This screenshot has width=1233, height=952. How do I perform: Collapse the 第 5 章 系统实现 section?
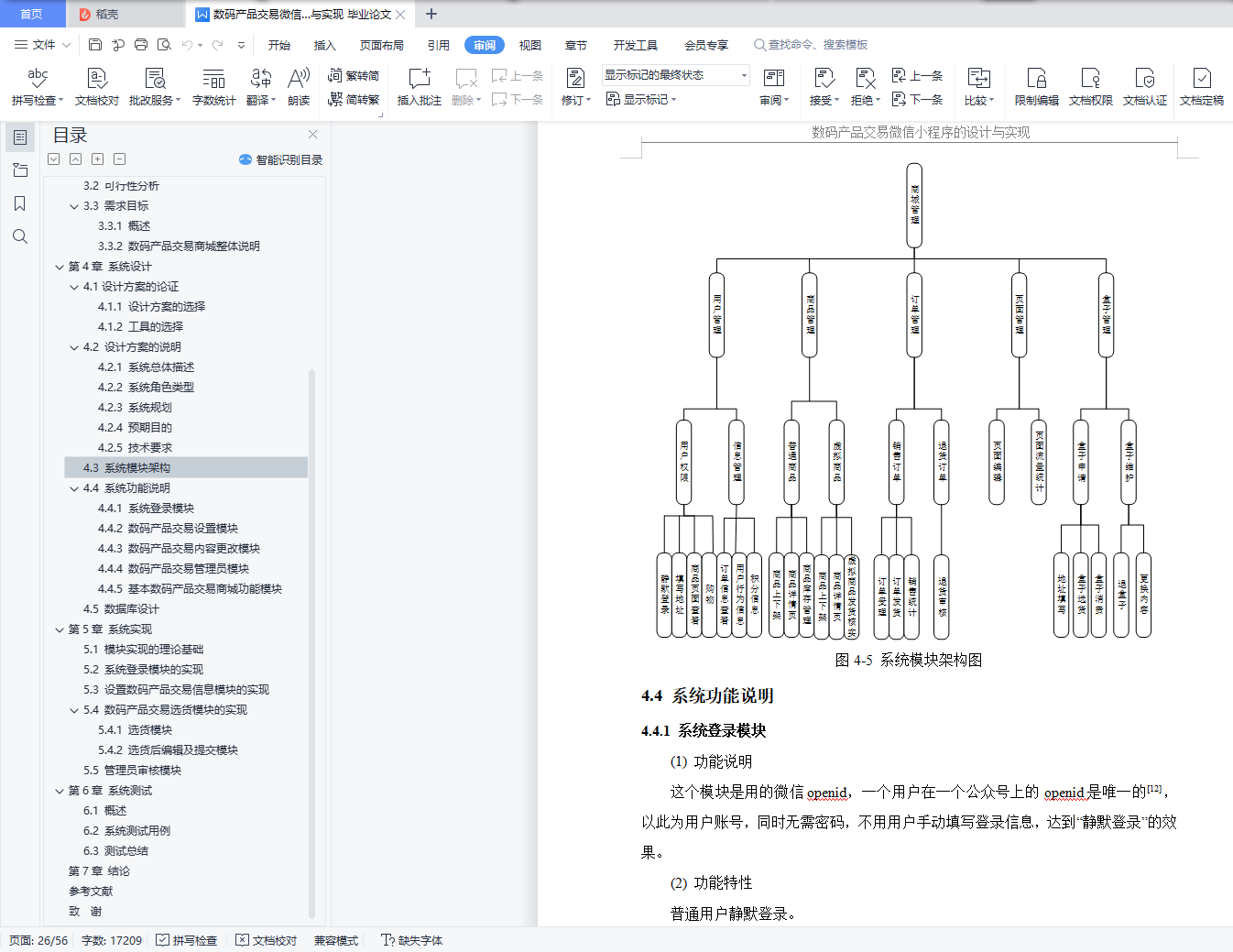(x=60, y=629)
